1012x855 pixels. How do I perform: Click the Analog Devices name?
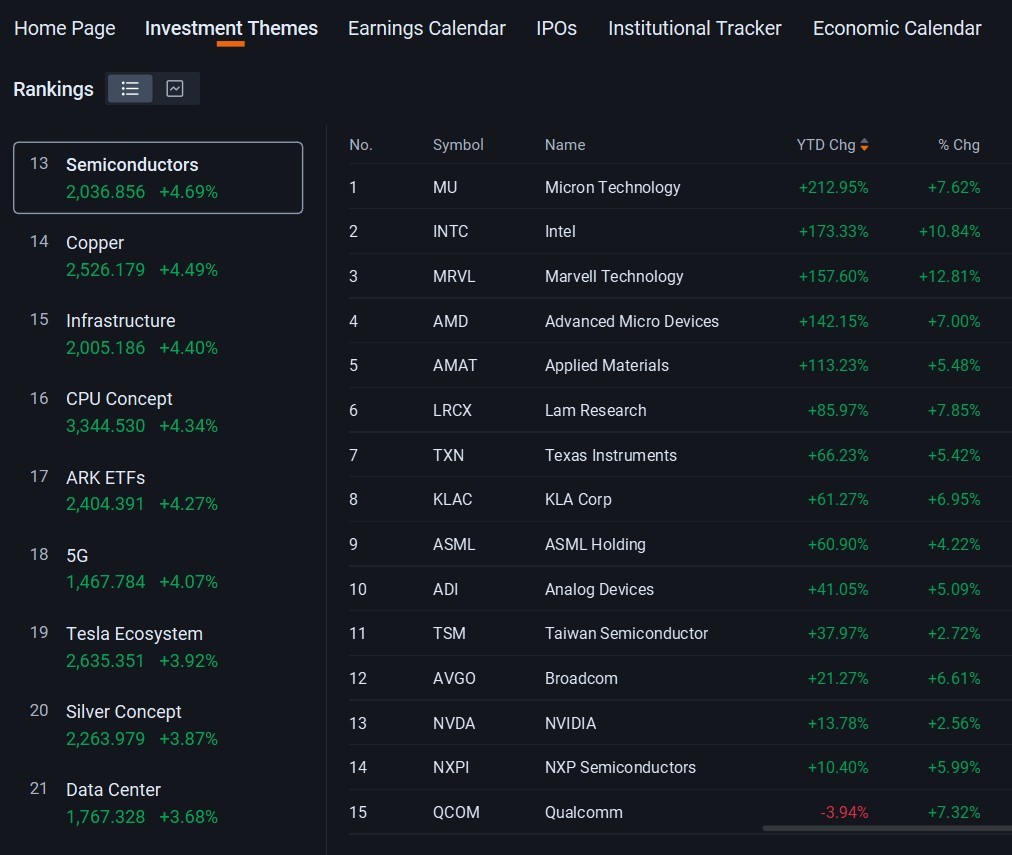599,589
